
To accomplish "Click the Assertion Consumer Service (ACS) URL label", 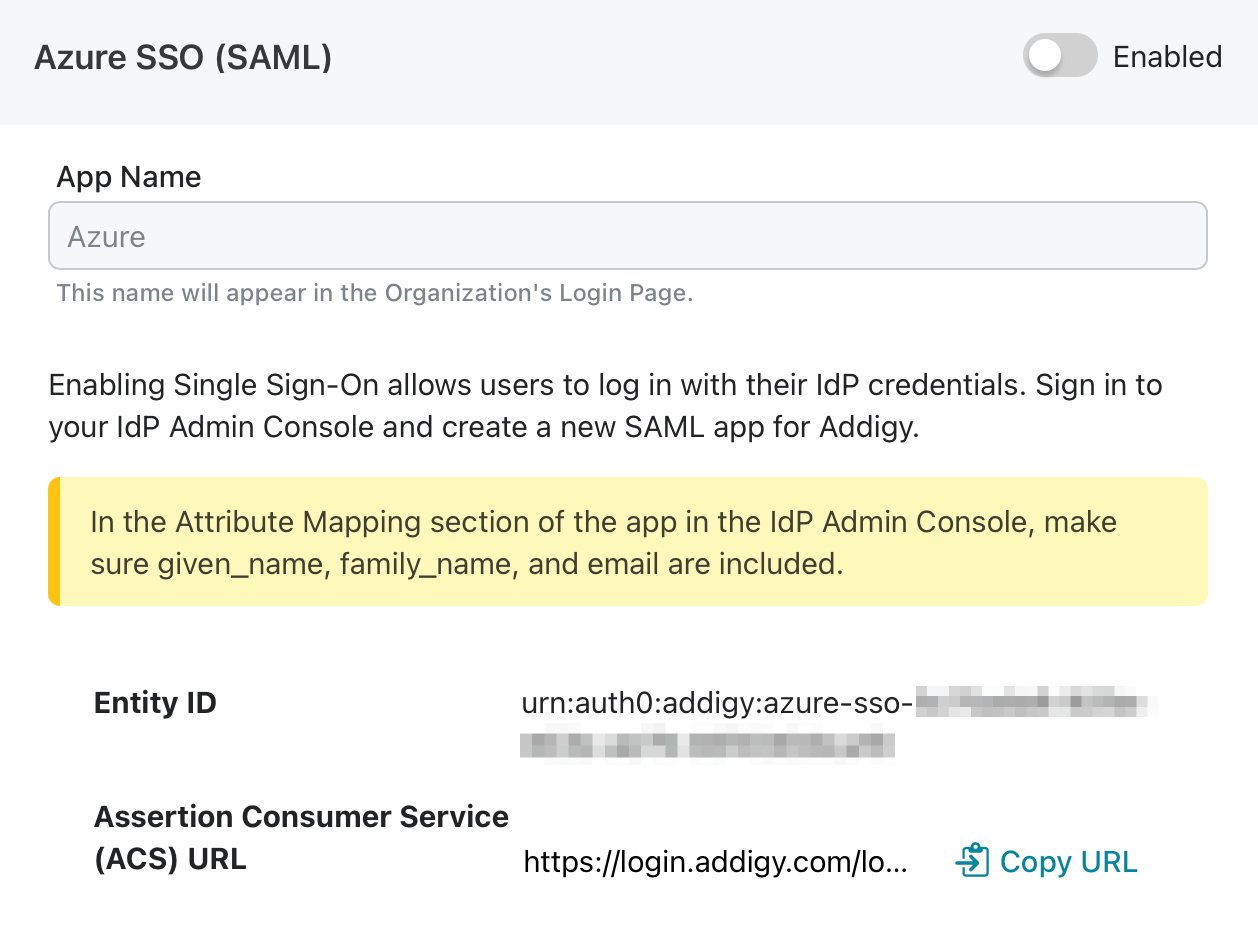I will pyautogui.click(x=301, y=838).
